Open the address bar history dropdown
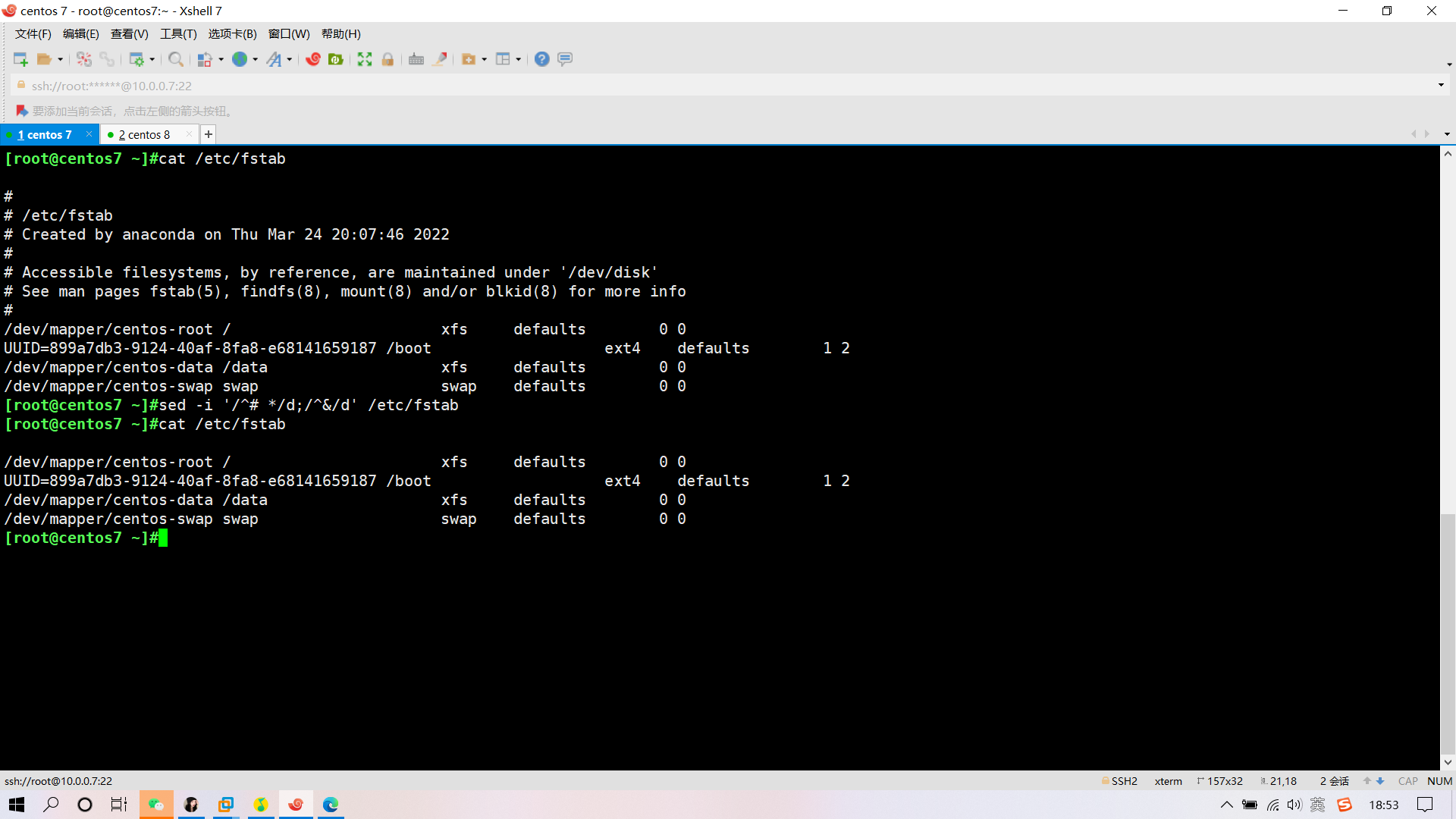 point(1441,85)
